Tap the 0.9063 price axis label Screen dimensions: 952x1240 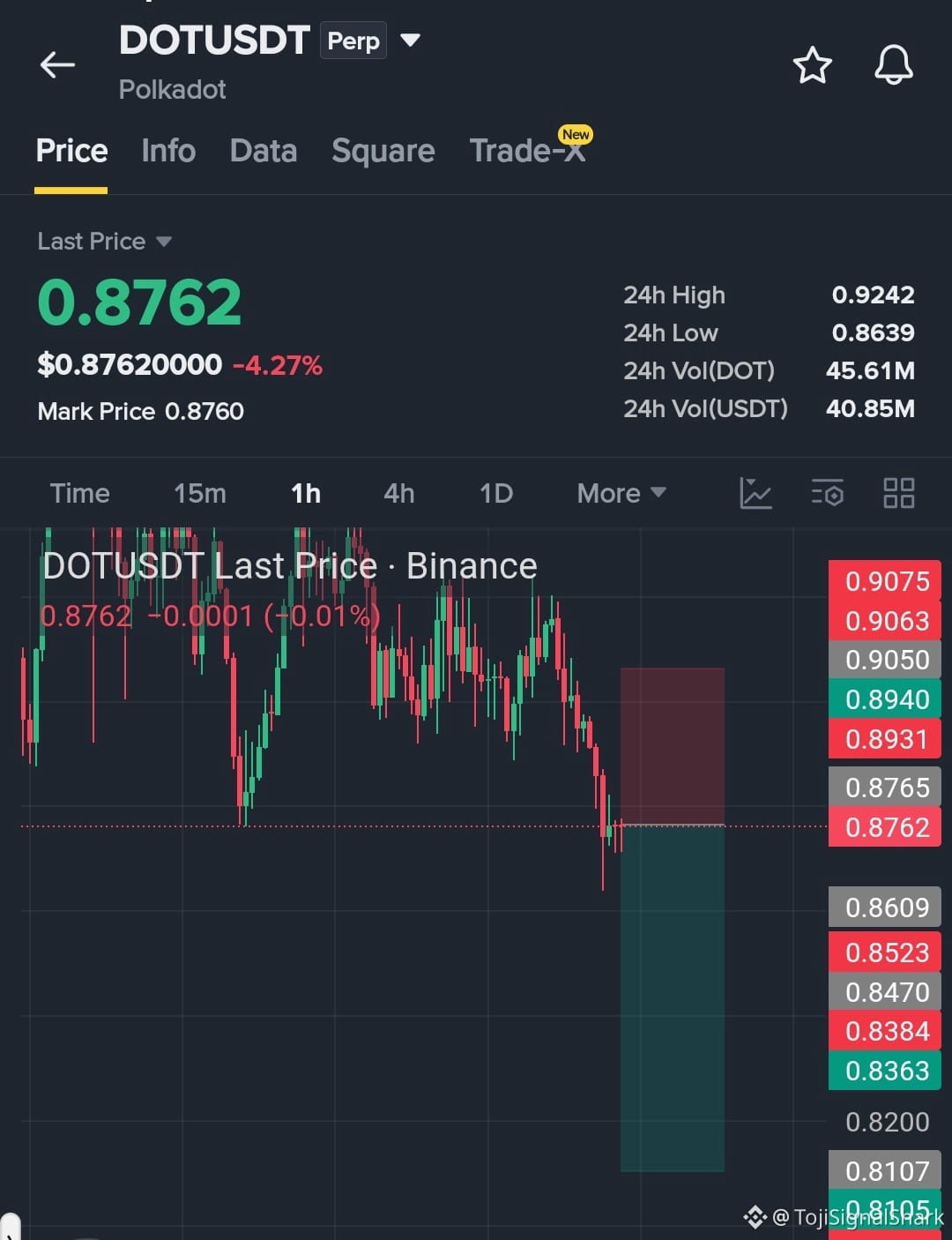(x=885, y=621)
